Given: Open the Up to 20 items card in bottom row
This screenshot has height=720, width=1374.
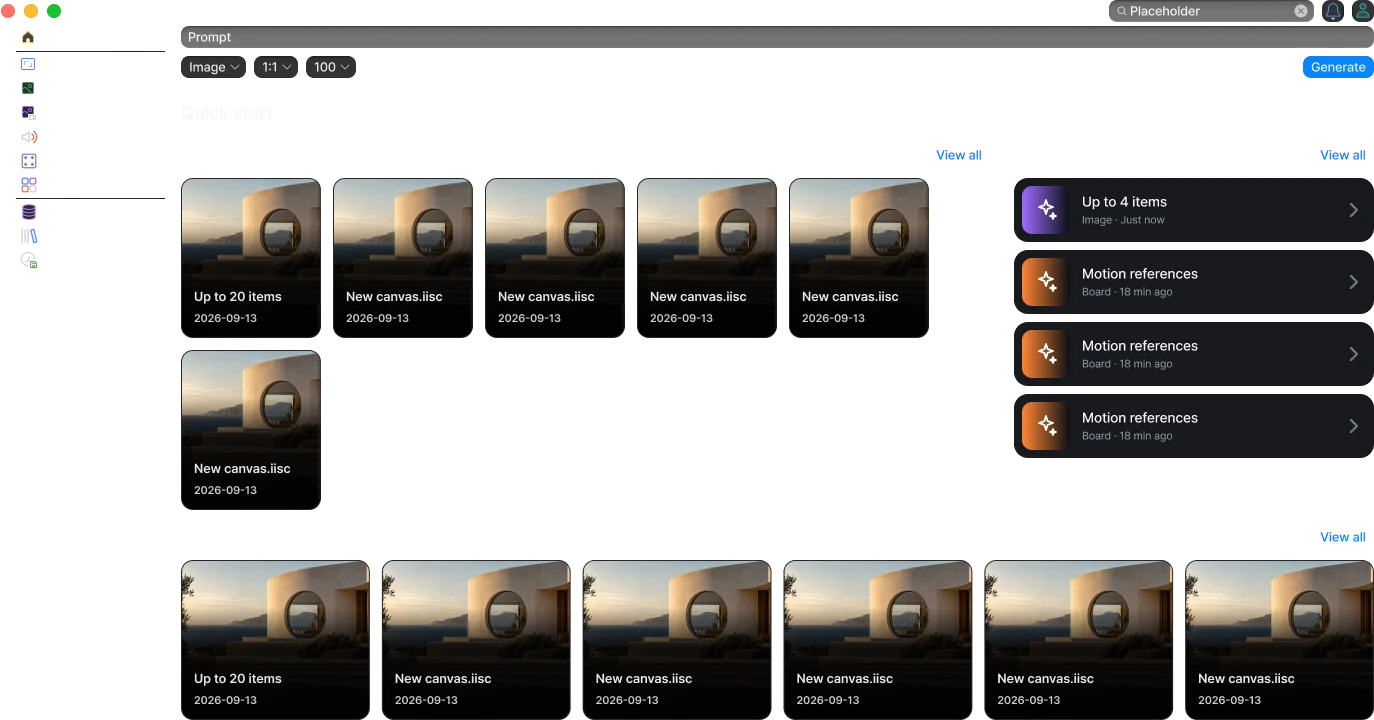Looking at the screenshot, I should point(275,640).
